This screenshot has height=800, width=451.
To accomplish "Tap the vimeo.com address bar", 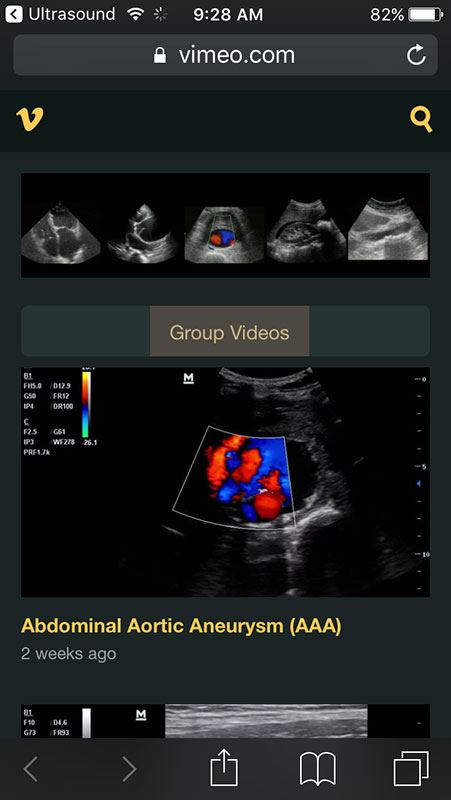I will [x=226, y=55].
